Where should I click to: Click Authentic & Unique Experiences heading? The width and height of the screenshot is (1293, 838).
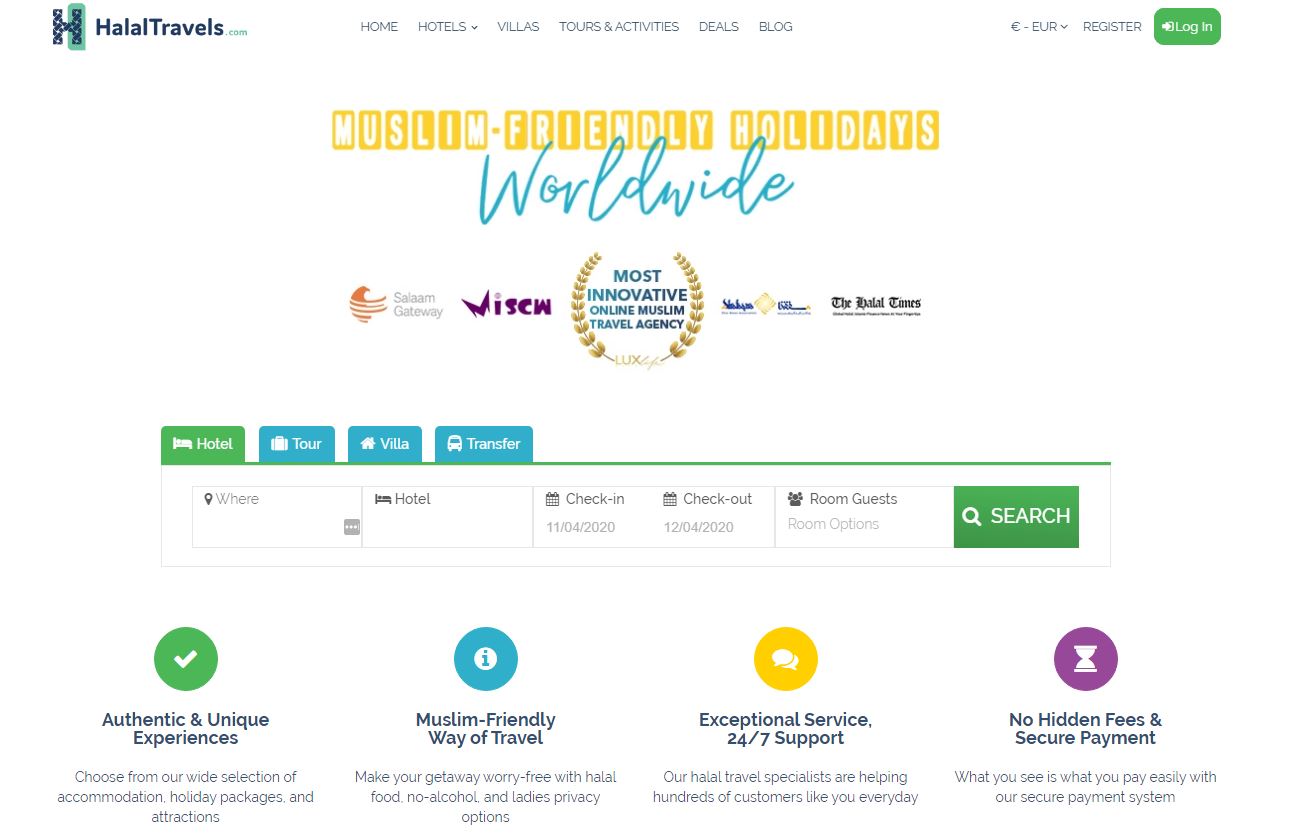coord(186,729)
